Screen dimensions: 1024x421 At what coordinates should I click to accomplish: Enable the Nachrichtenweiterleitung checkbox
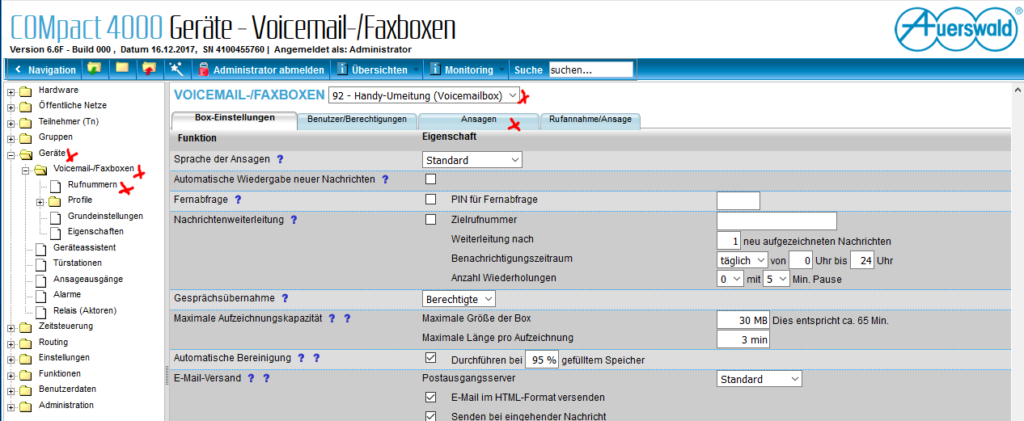430,220
